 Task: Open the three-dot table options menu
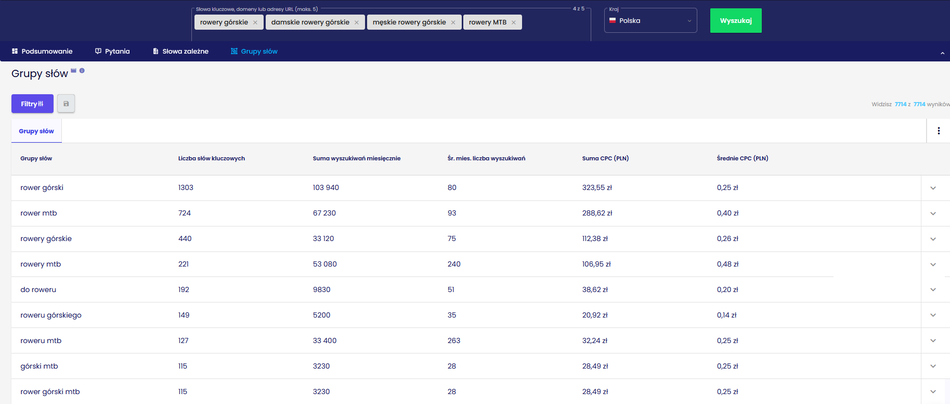click(x=938, y=131)
